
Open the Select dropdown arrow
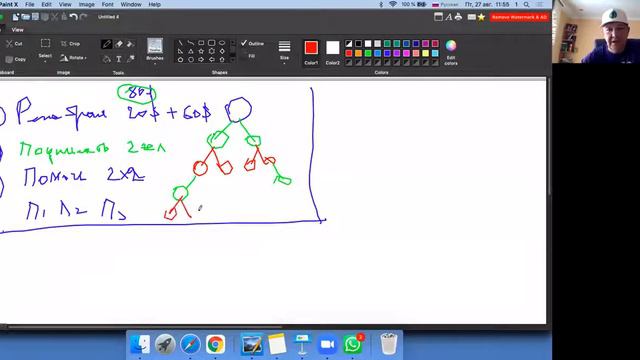click(45, 62)
